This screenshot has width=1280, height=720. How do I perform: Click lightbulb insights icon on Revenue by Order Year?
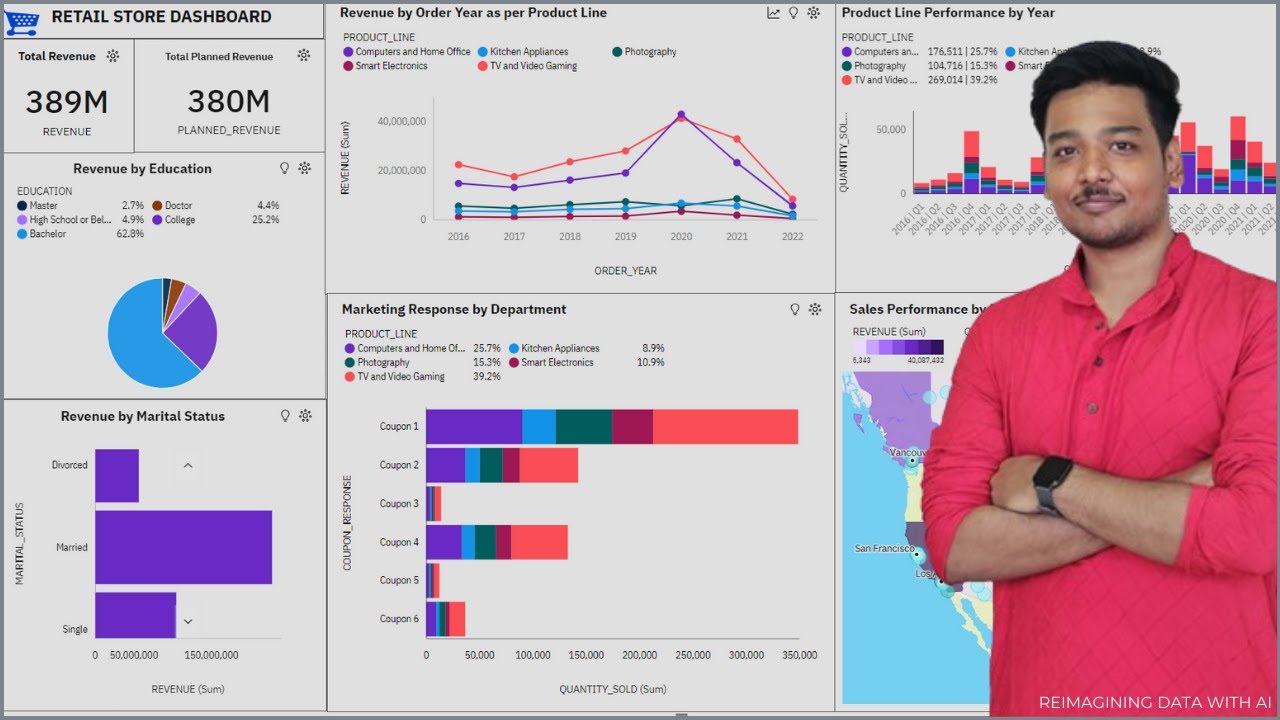tap(794, 13)
